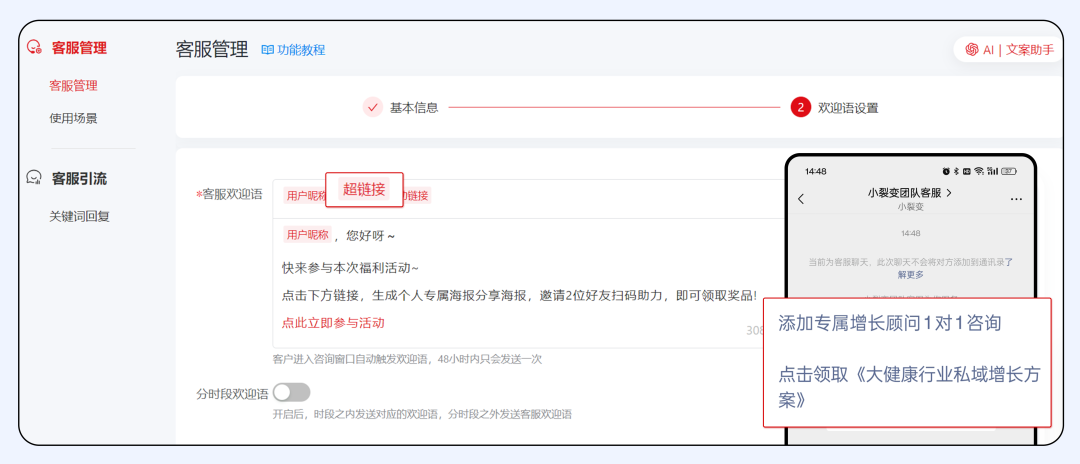Open 客服管理 submenu item in sidebar
This screenshot has width=1080, height=464.
point(73,86)
